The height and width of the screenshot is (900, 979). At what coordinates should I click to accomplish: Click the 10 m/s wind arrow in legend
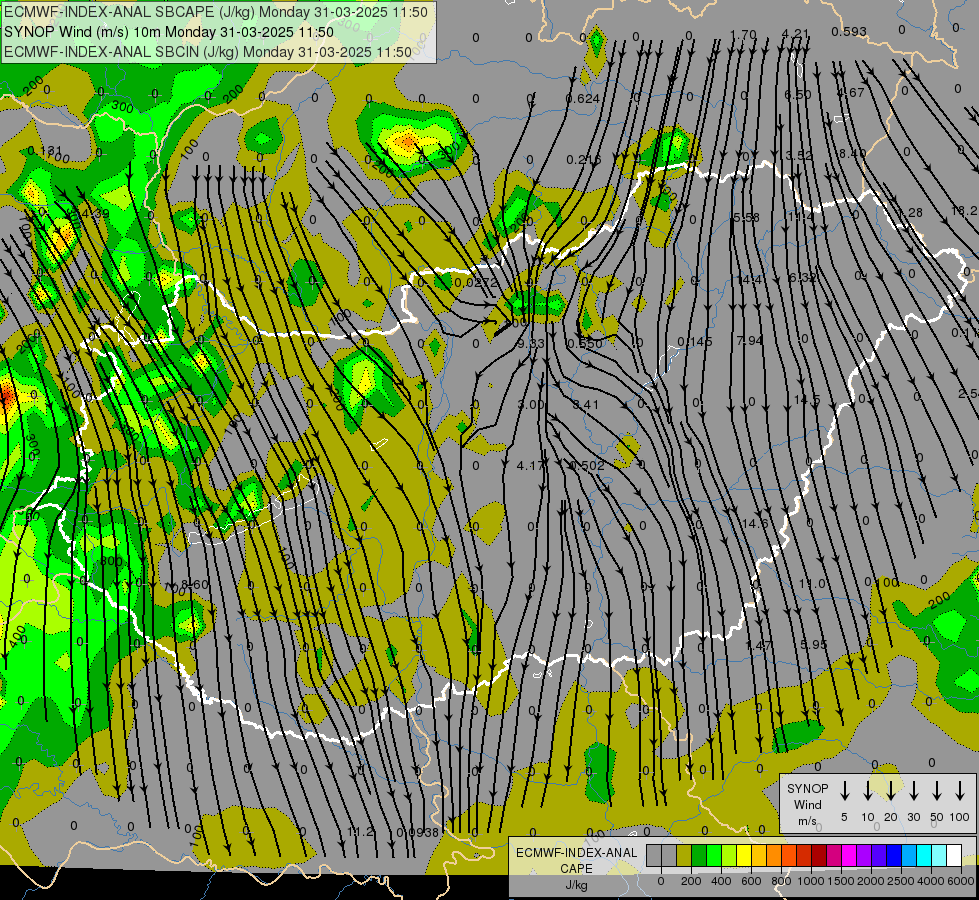[x=868, y=791]
